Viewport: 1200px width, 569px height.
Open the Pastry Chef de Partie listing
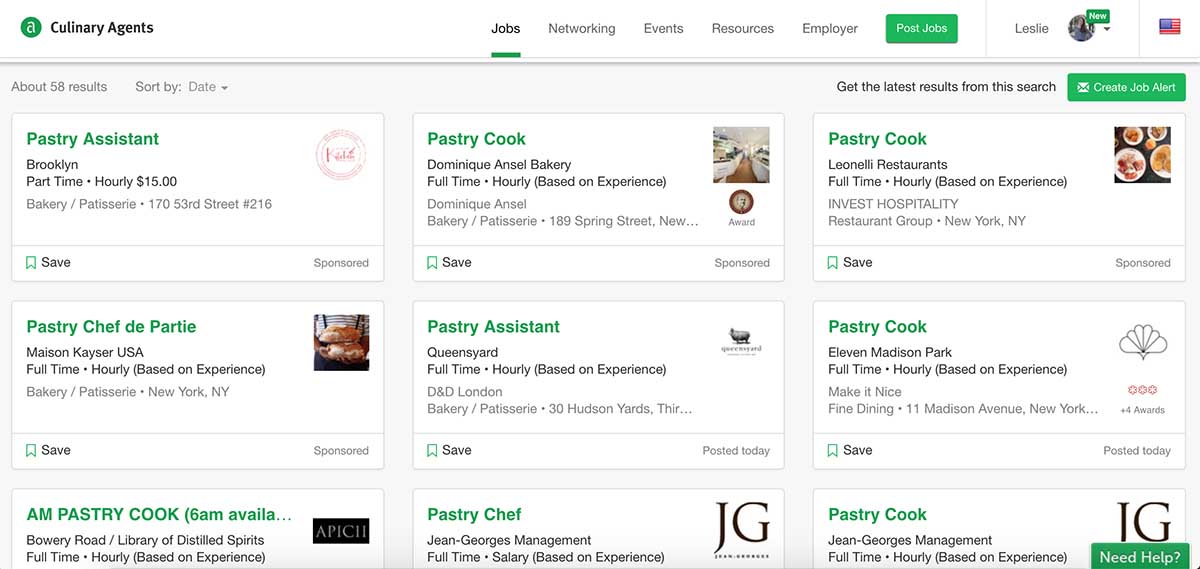(x=111, y=327)
